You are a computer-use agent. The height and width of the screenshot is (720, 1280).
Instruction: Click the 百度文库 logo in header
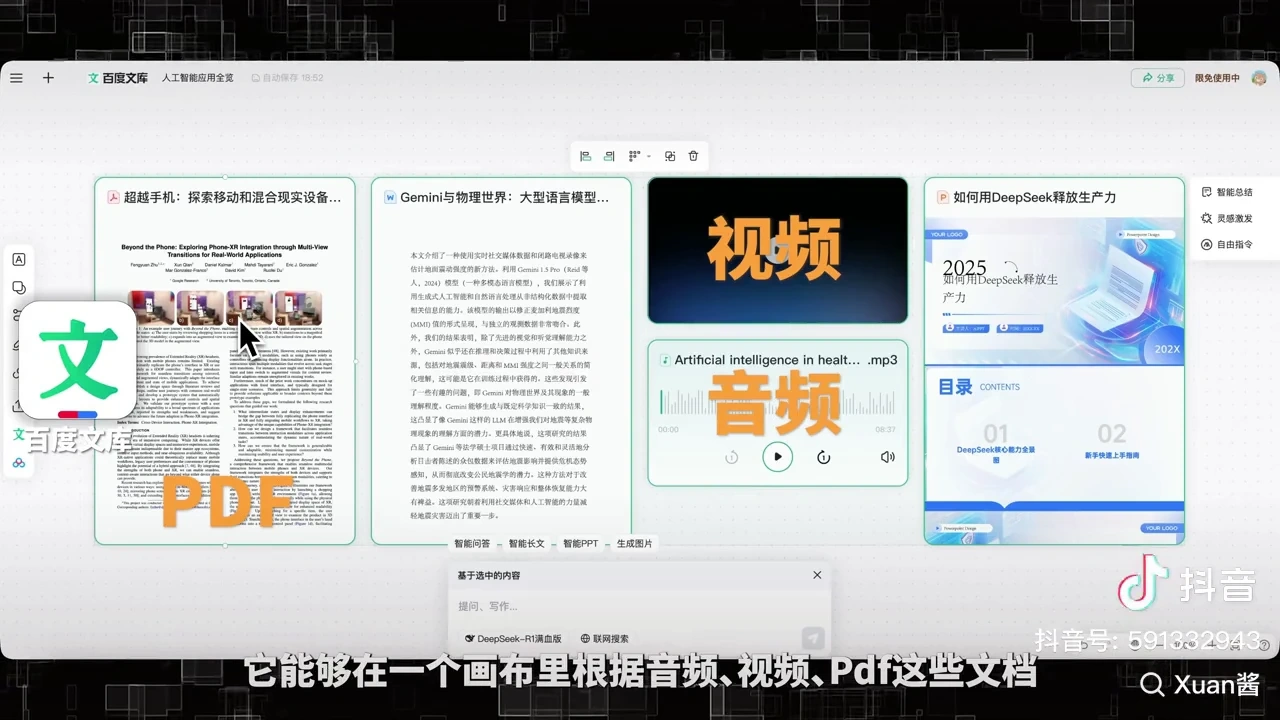118,78
